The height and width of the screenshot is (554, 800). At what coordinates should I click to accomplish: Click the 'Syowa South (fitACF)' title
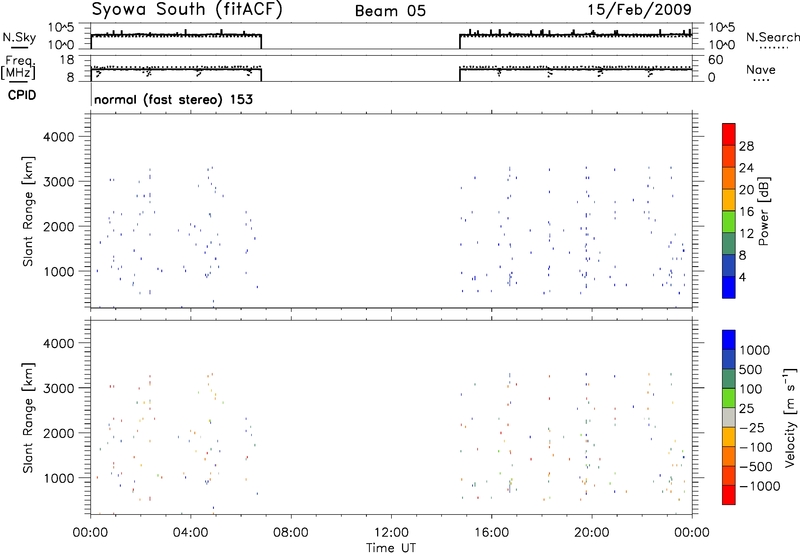point(187,10)
